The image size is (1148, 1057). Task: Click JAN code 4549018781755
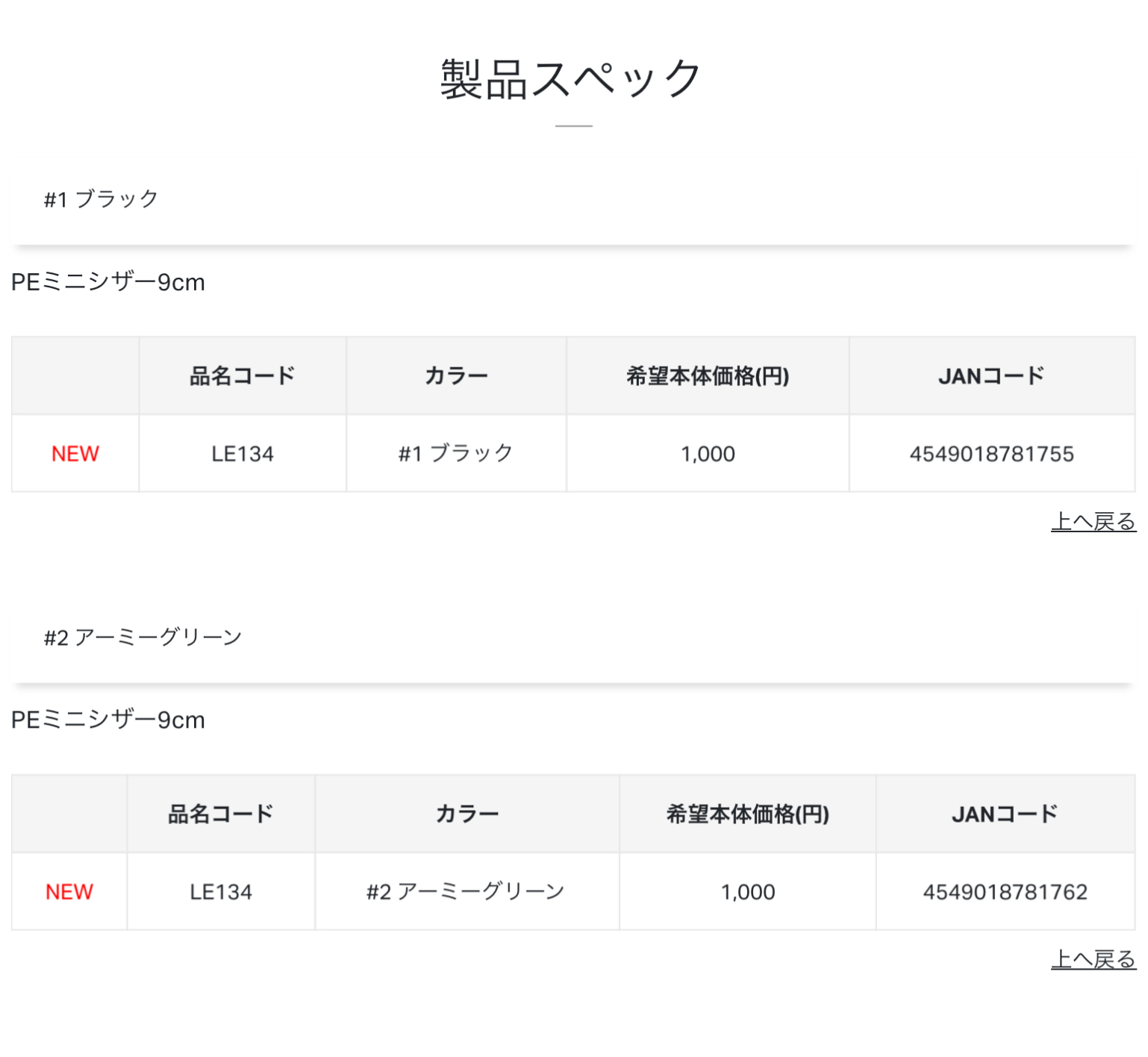991,454
